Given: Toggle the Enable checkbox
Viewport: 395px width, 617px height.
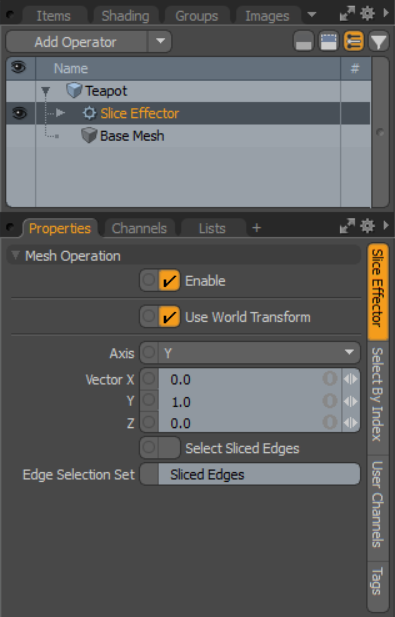Looking at the screenshot, I should click(170, 281).
